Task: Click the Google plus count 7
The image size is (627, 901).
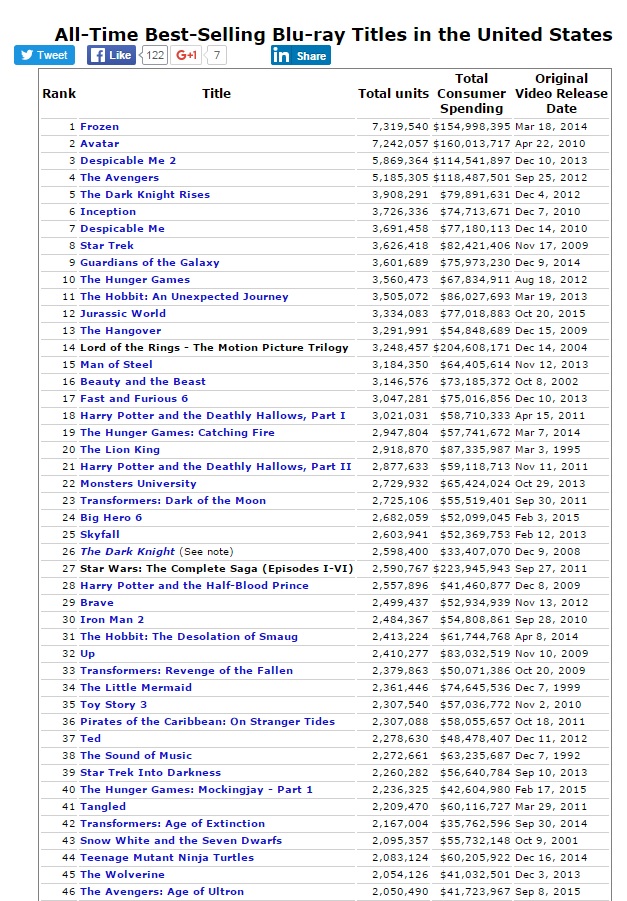Action: (217, 55)
